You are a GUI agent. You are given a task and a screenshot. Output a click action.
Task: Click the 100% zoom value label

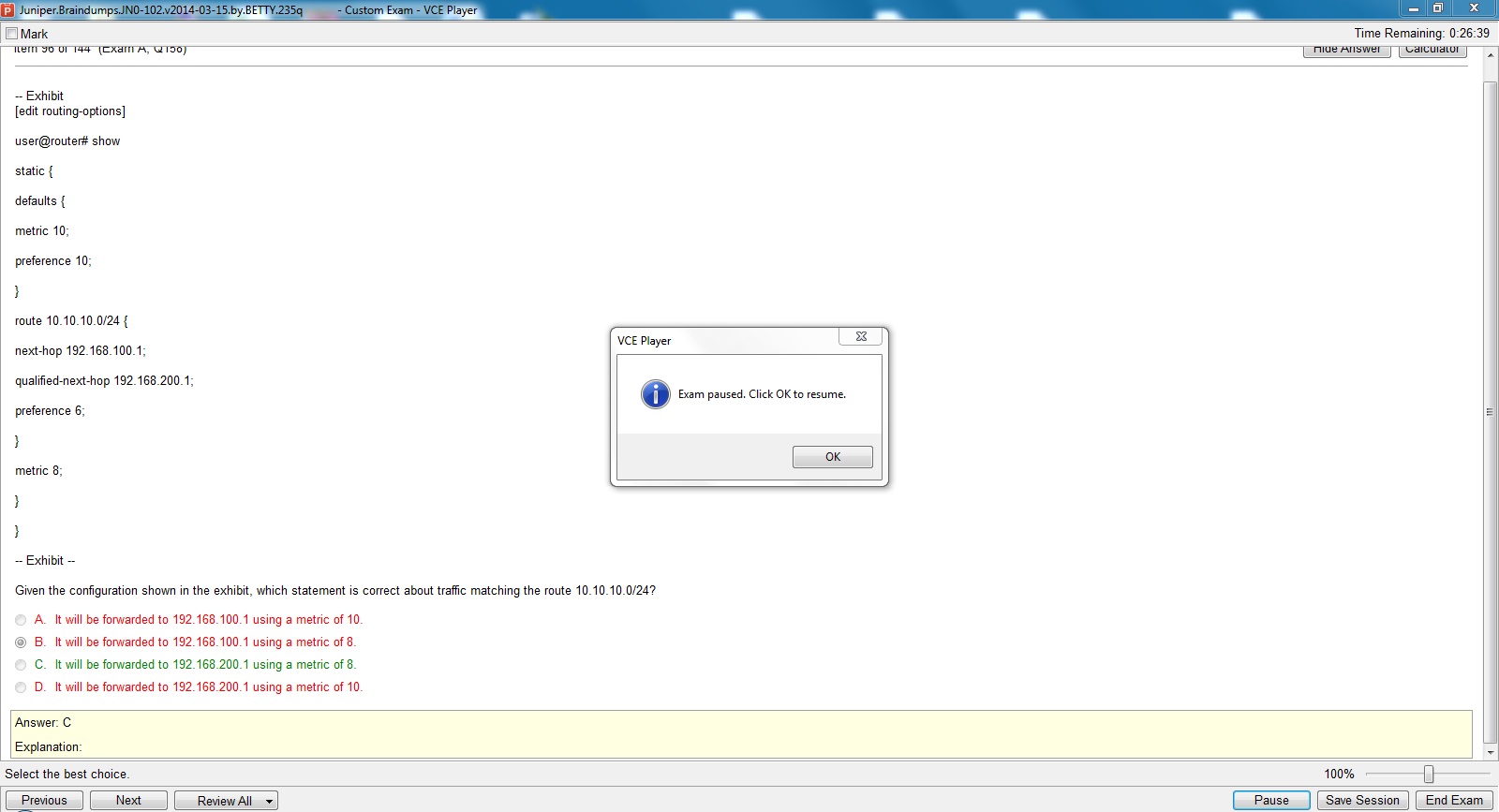coord(1339,775)
